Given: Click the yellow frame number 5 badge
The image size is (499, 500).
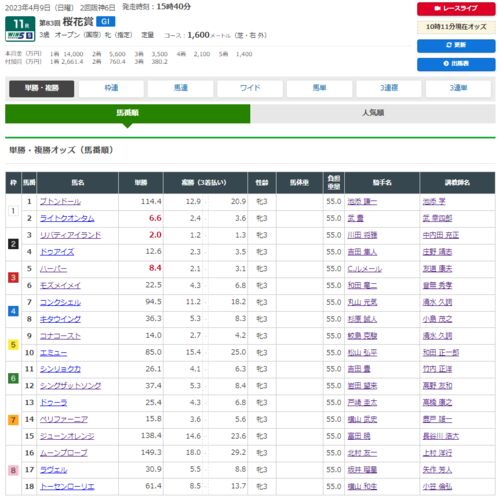Looking at the screenshot, I should pyautogui.click(x=13, y=344).
